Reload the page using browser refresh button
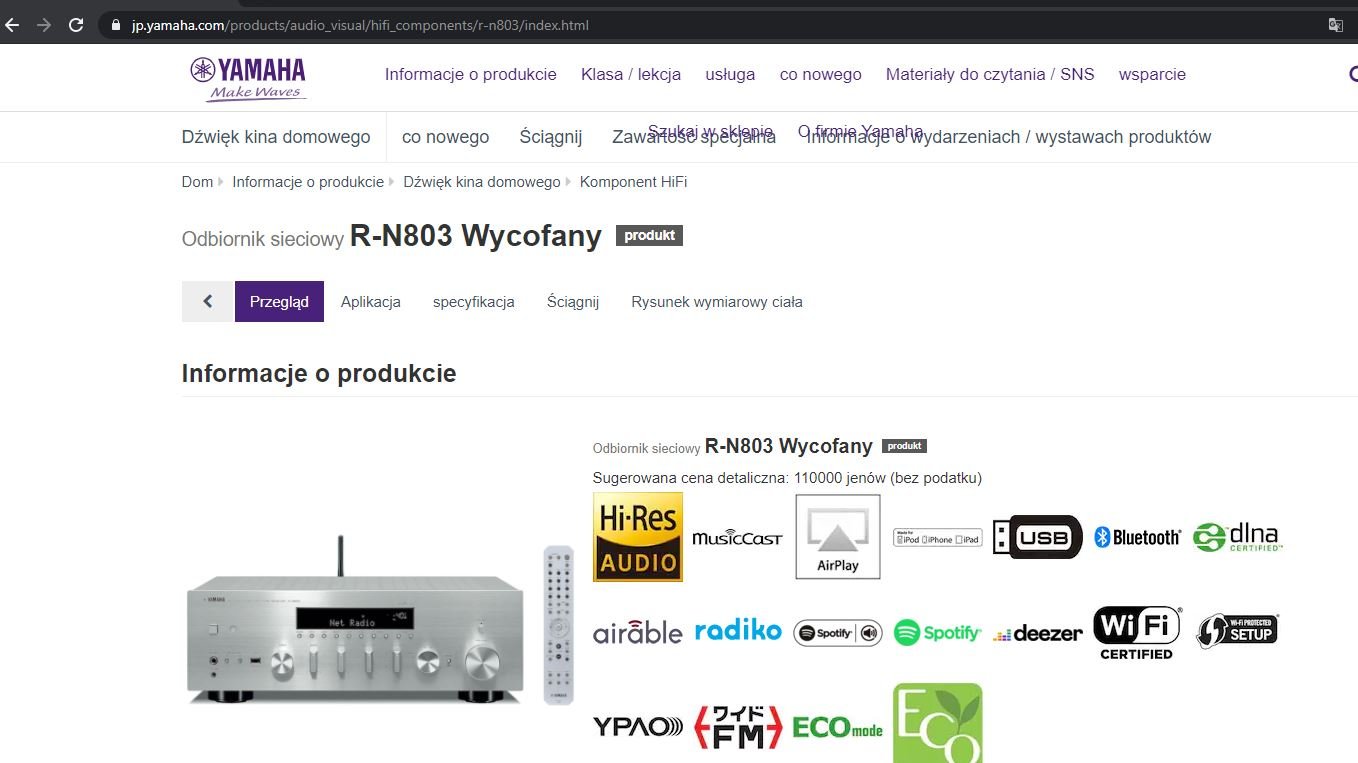The height and width of the screenshot is (763, 1358). tap(75, 25)
